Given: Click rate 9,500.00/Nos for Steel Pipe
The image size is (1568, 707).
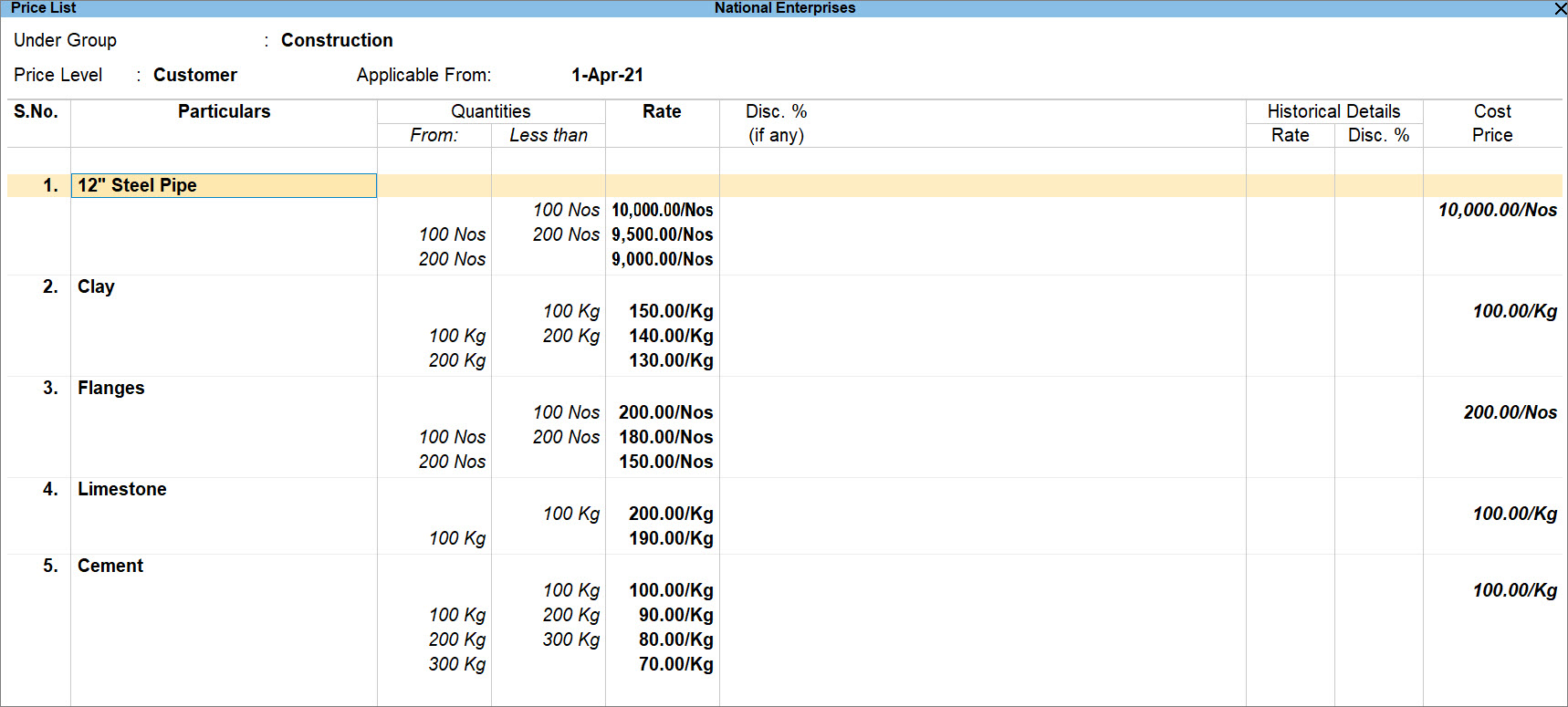Looking at the screenshot, I should pos(662,234).
